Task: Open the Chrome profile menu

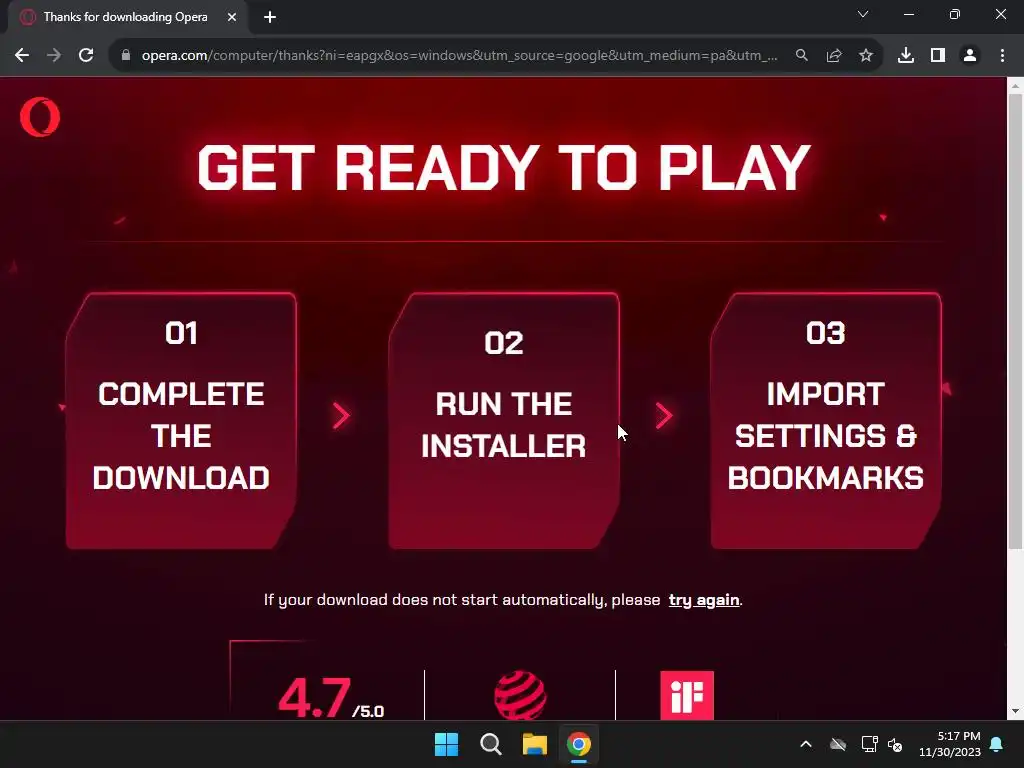Action: click(970, 56)
